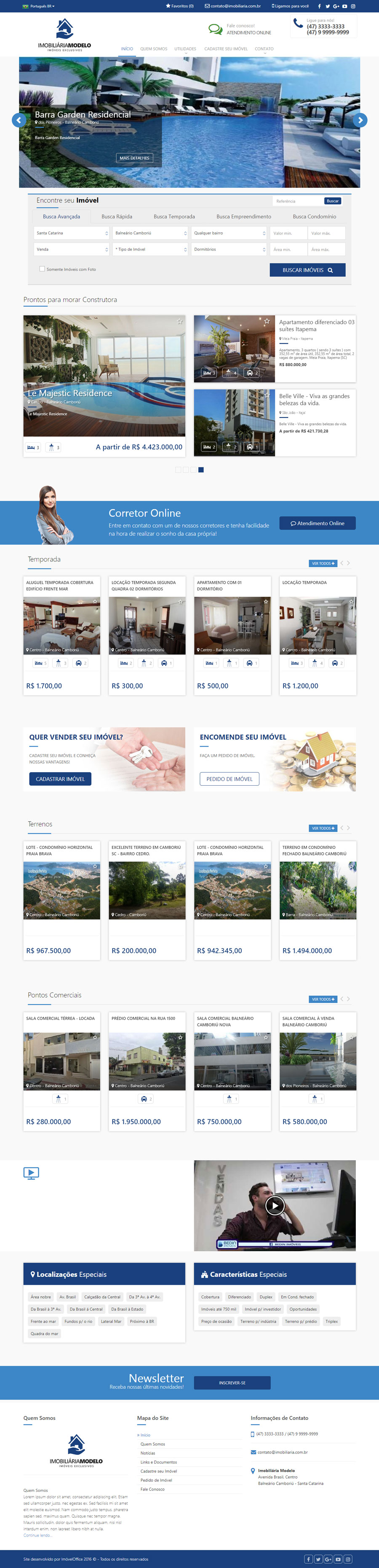
Task: Go to next hero slide arrow
Action: 360,120
